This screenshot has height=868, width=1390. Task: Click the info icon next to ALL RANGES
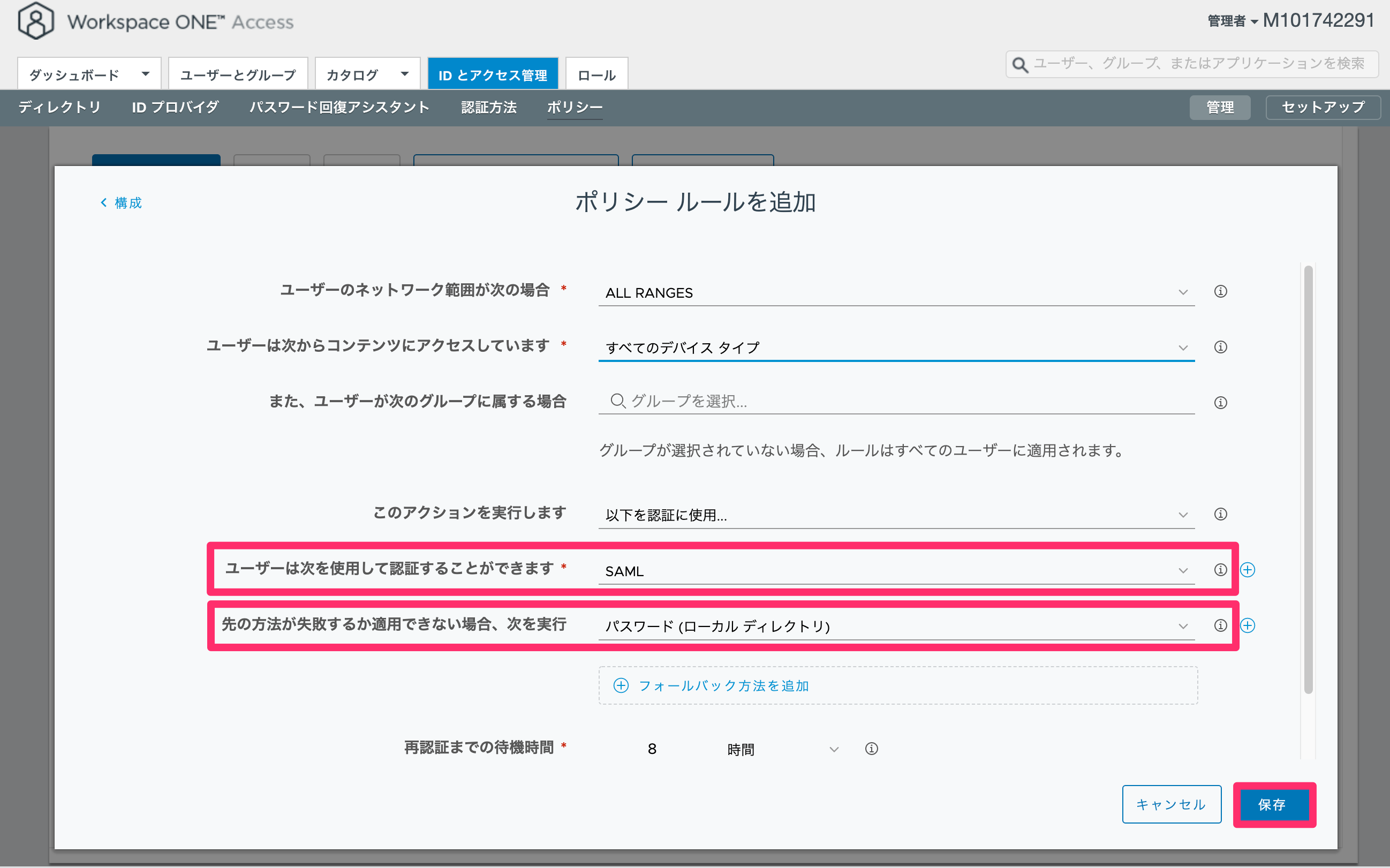coord(1220,292)
